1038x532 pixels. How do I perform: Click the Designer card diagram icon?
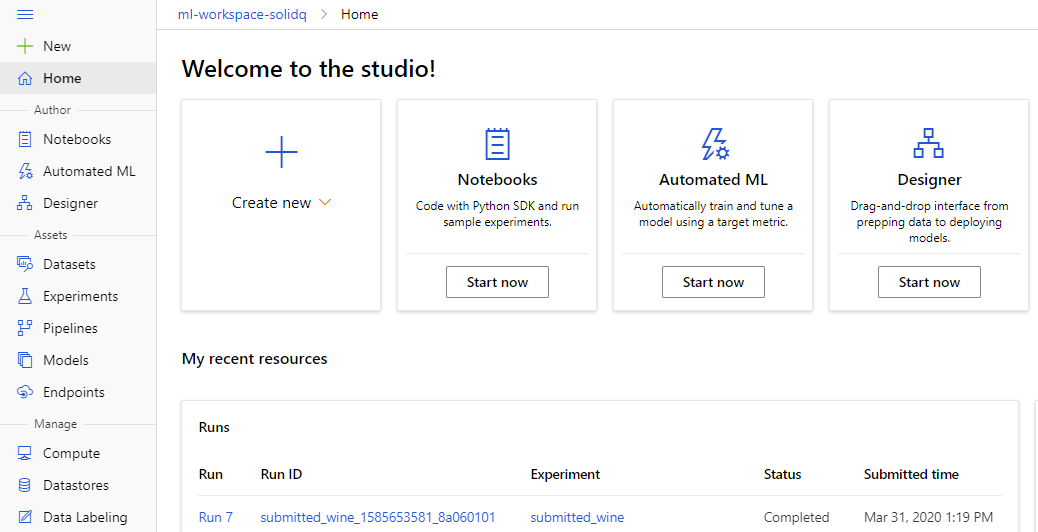929,144
